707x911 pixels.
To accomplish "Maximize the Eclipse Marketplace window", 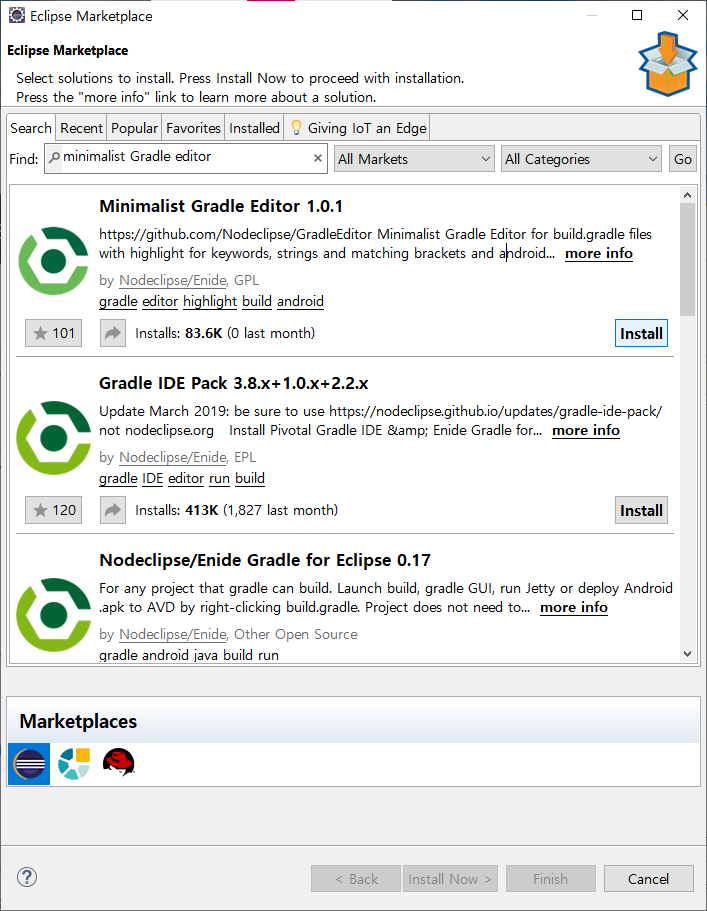I will 637,15.
